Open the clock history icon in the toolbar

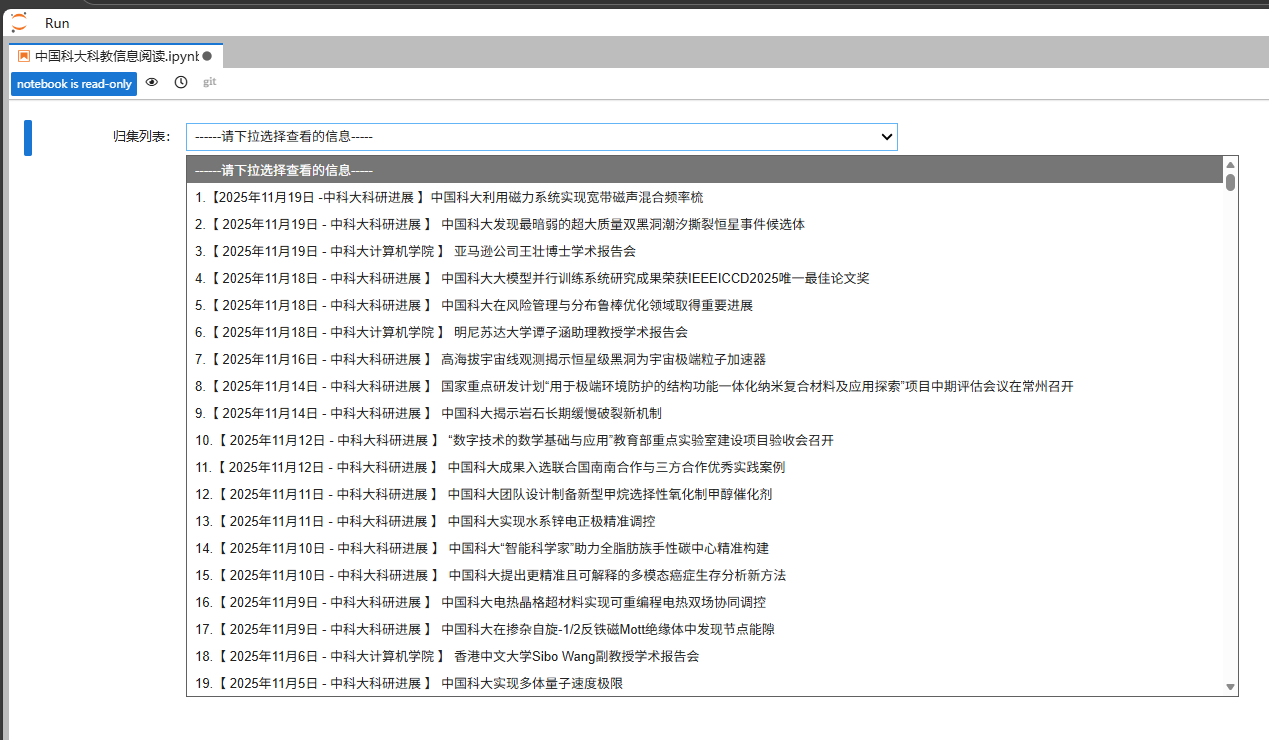[181, 83]
